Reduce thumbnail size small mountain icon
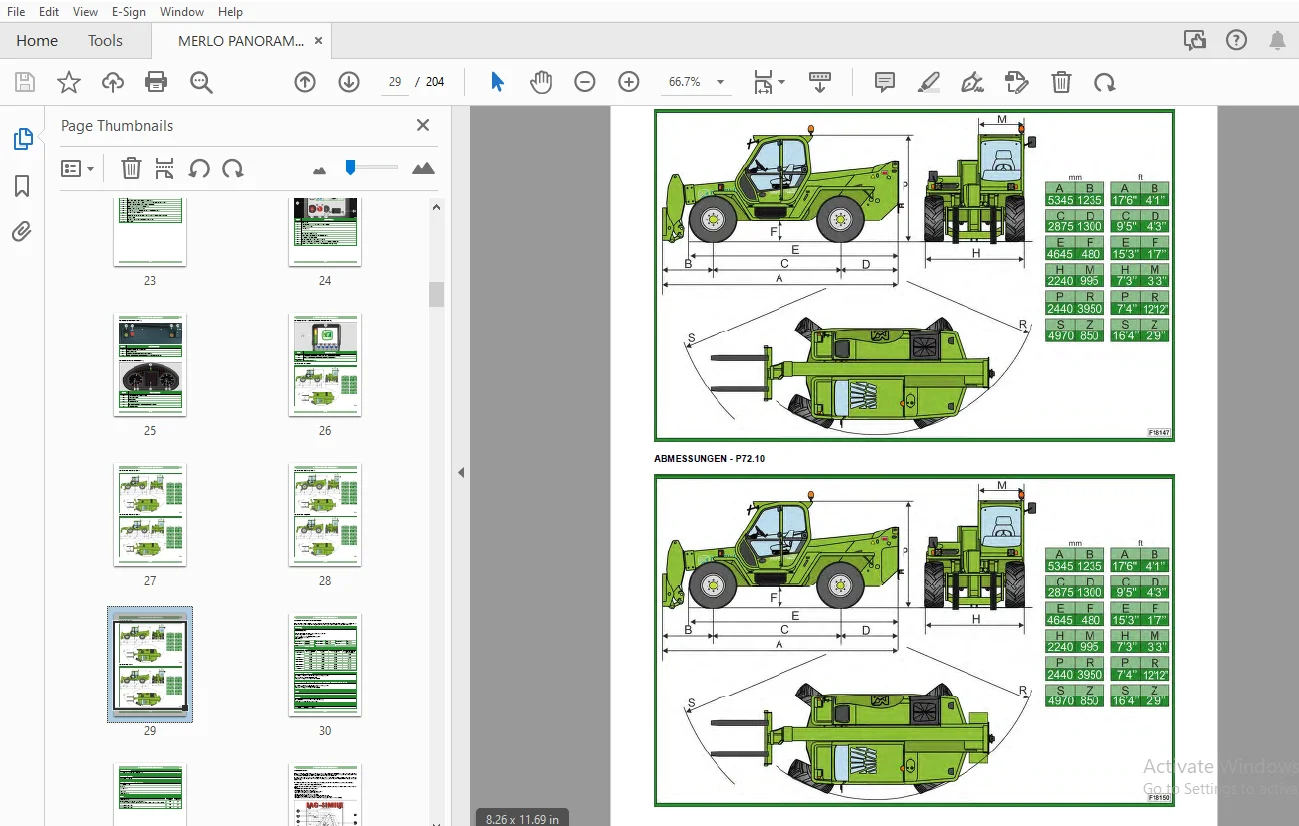The width and height of the screenshot is (1299, 826). point(320,171)
